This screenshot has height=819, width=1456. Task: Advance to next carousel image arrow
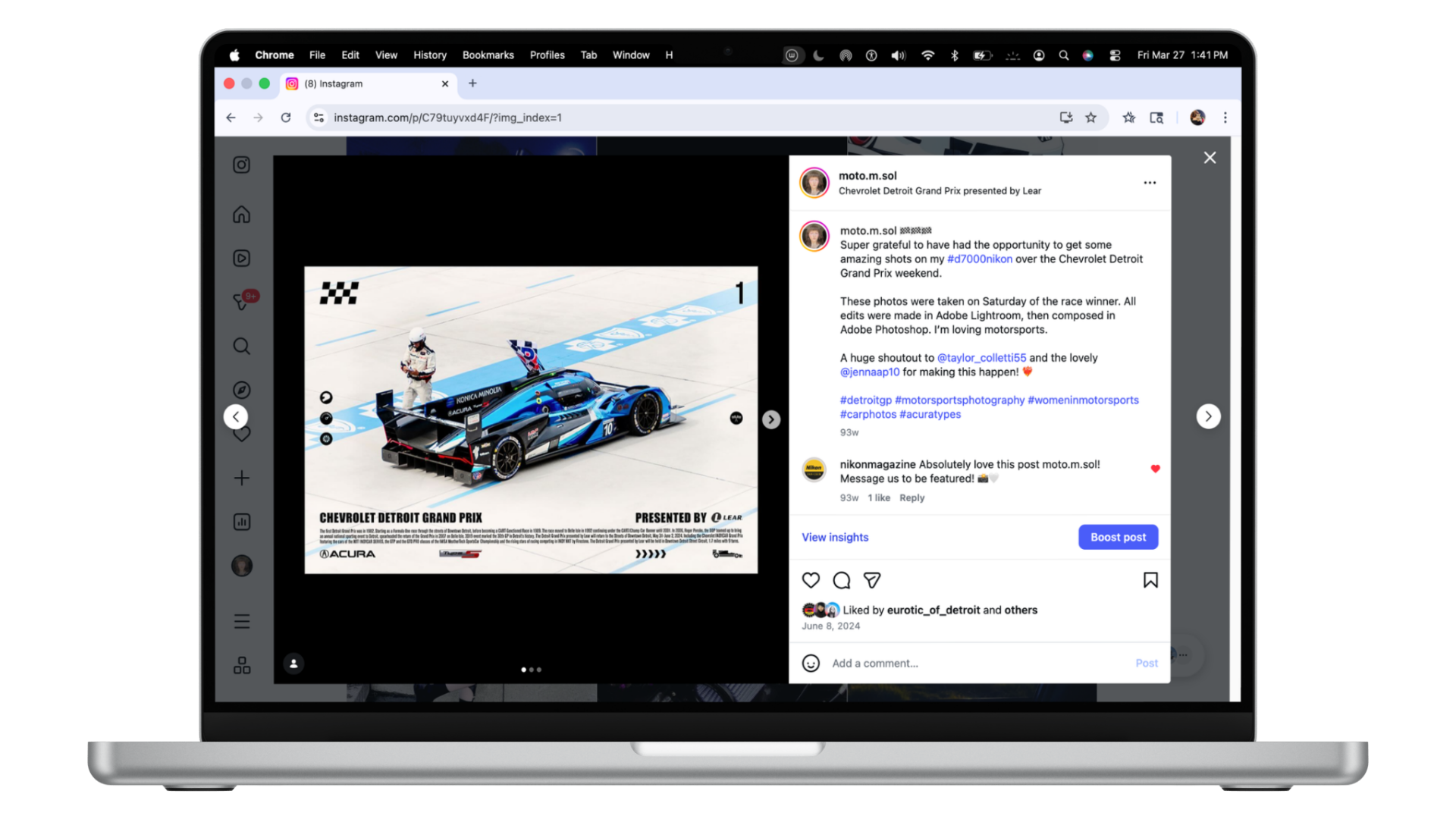coord(771,419)
